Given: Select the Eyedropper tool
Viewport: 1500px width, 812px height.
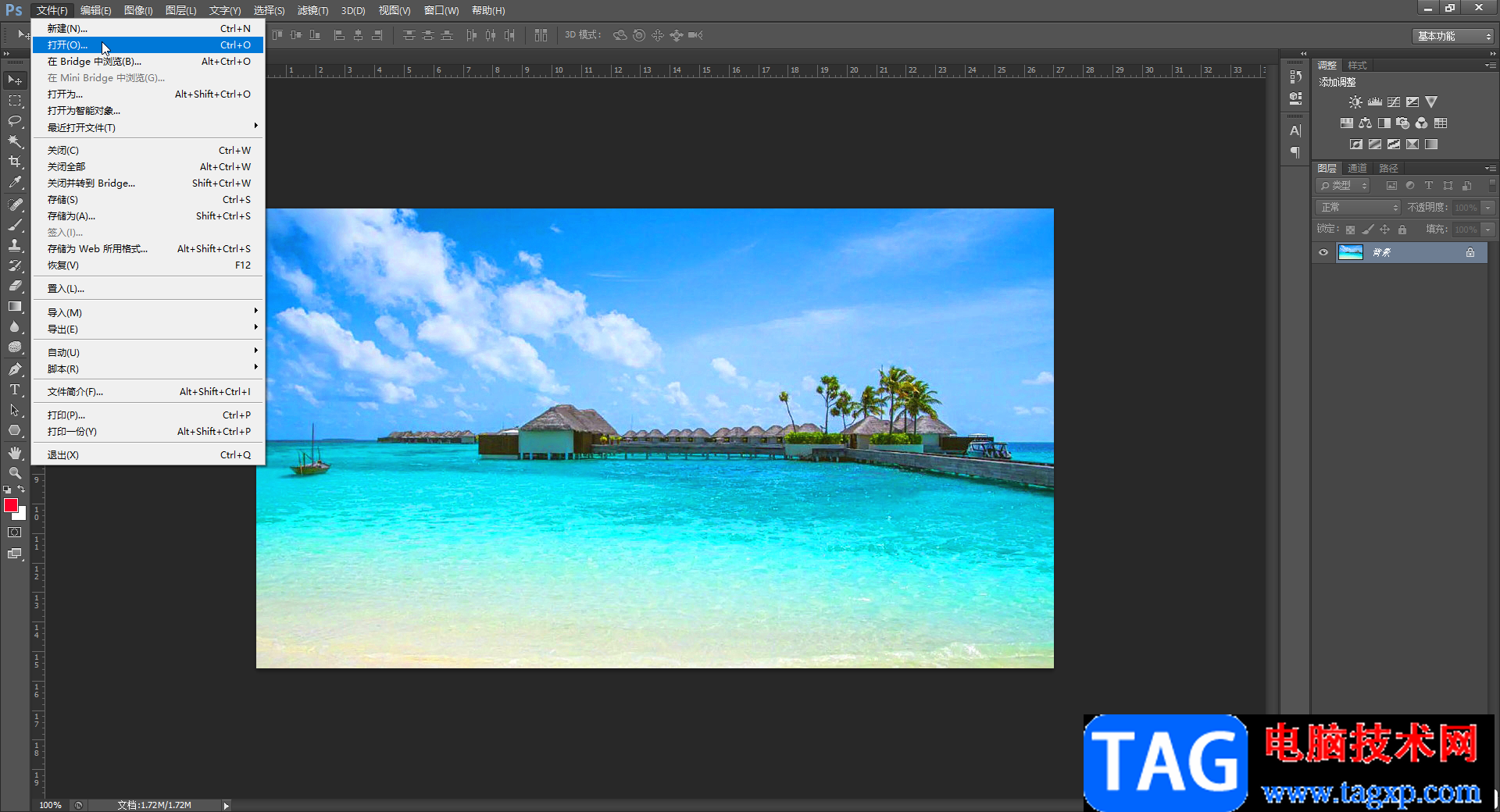Looking at the screenshot, I should pos(15,183).
